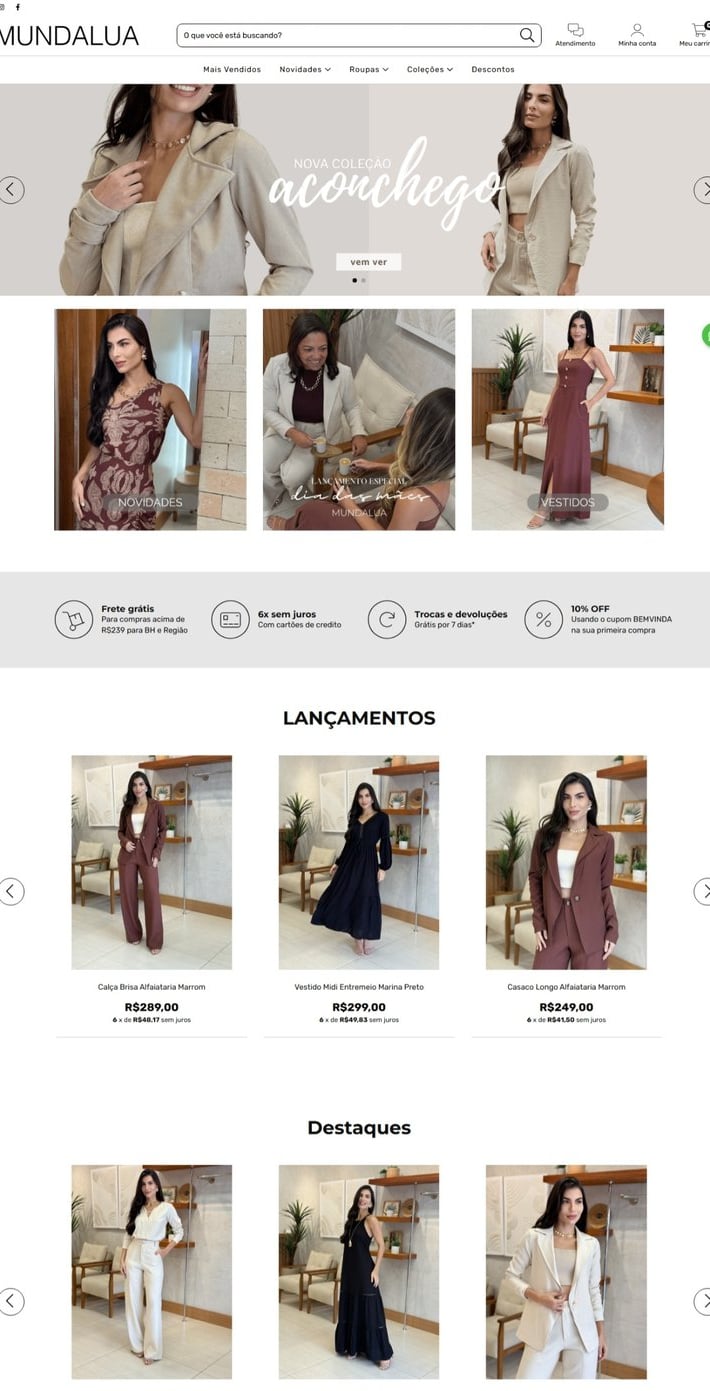Screen dimensions: 710x1391
Task: Select the second banner slide dot
Action: pos(363,281)
